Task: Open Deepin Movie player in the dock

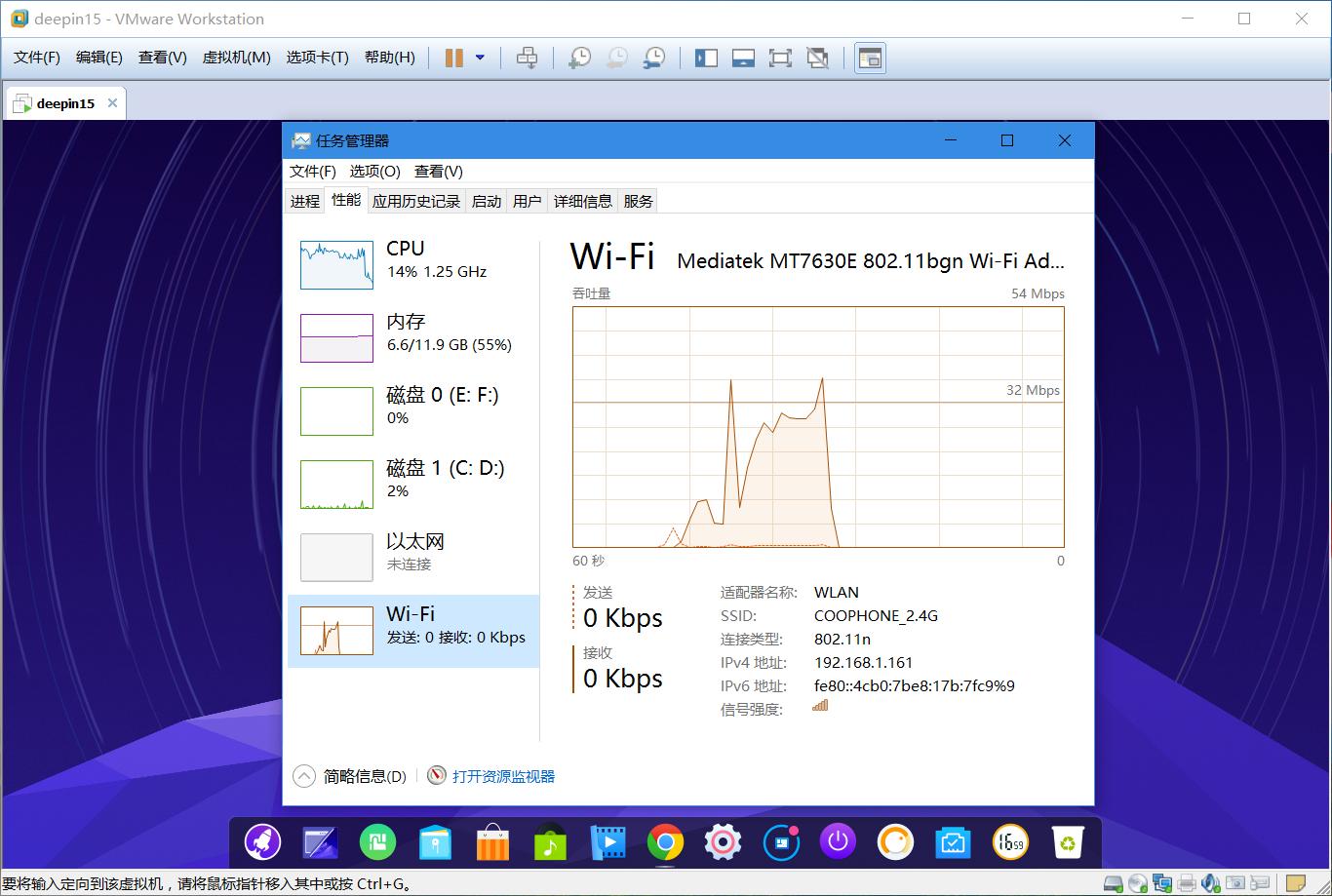Action: (607, 840)
